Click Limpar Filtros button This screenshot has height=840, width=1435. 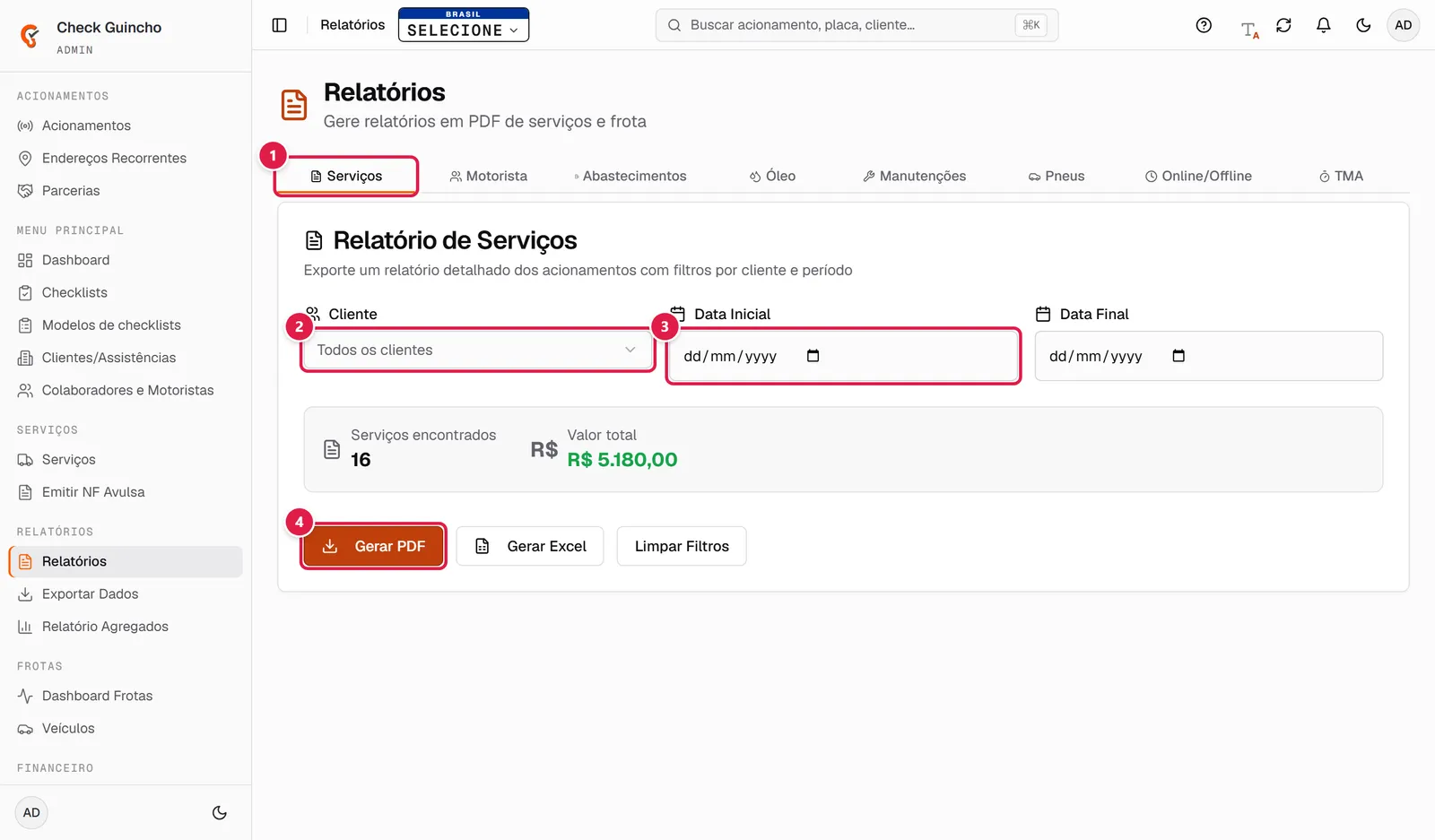point(682,546)
